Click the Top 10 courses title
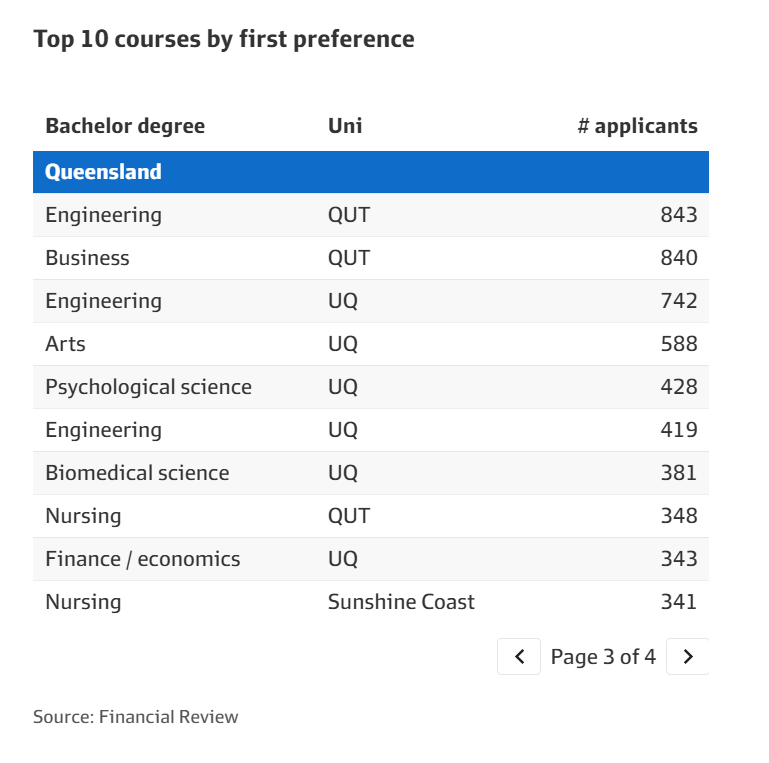 point(224,39)
